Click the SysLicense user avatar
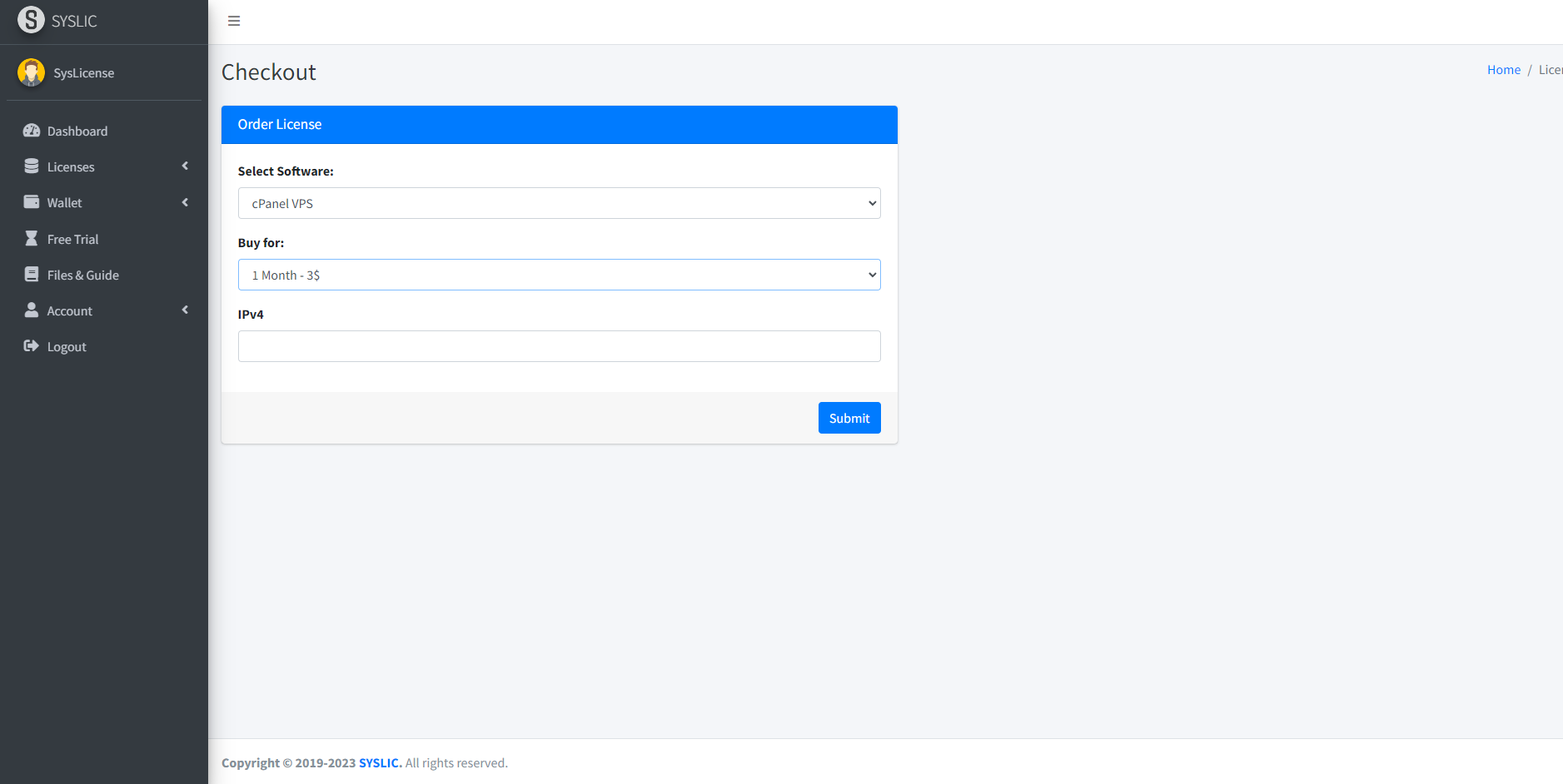 31,72
